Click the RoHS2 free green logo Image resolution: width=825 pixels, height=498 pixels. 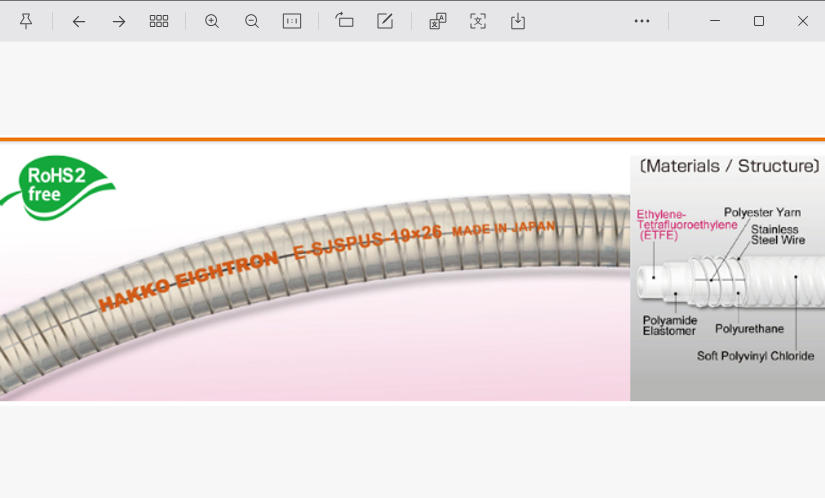point(58,187)
